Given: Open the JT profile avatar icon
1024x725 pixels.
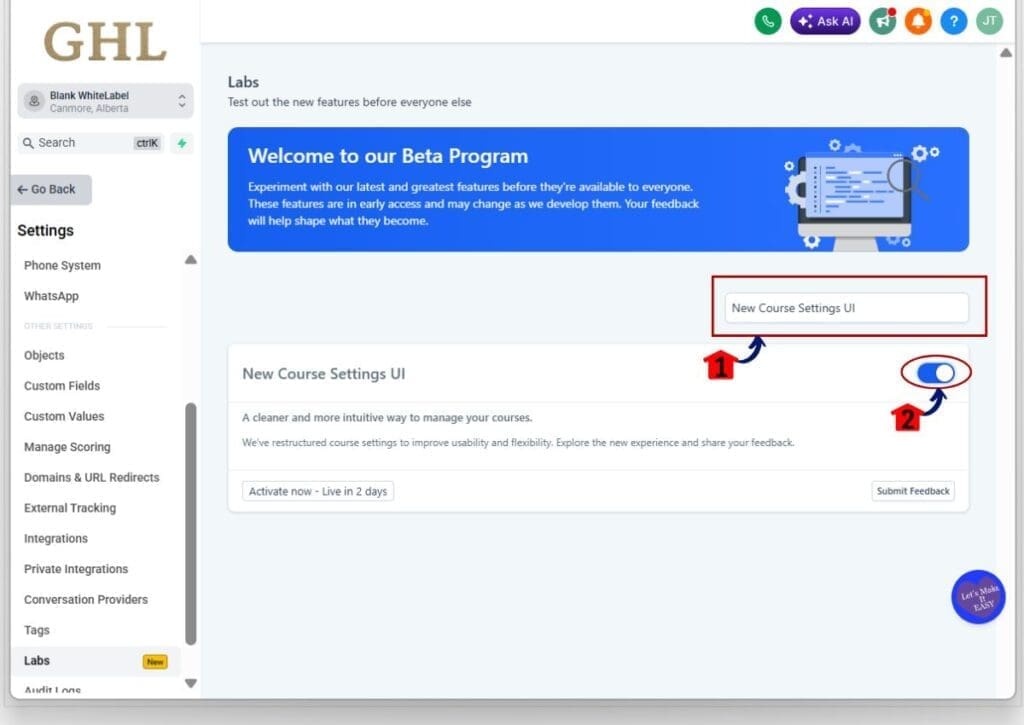Looking at the screenshot, I should point(988,20).
